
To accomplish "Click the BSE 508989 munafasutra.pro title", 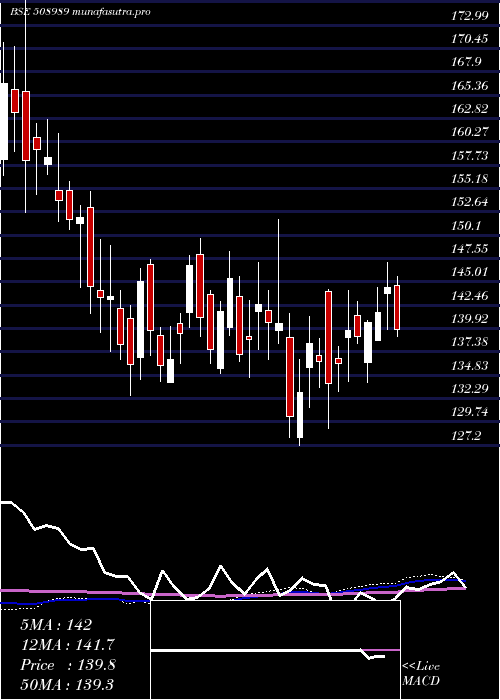I will point(80,12).
